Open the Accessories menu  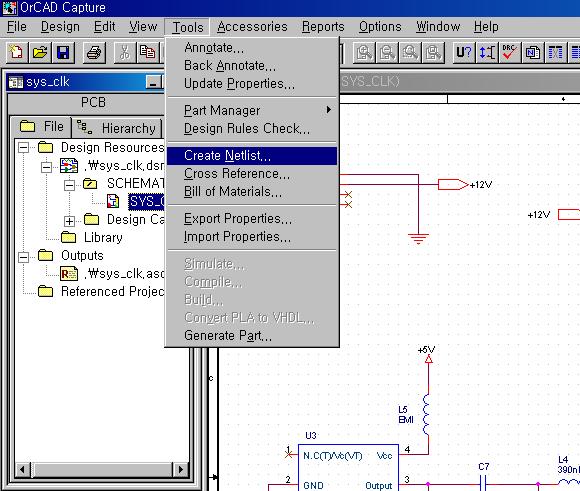(x=252, y=27)
